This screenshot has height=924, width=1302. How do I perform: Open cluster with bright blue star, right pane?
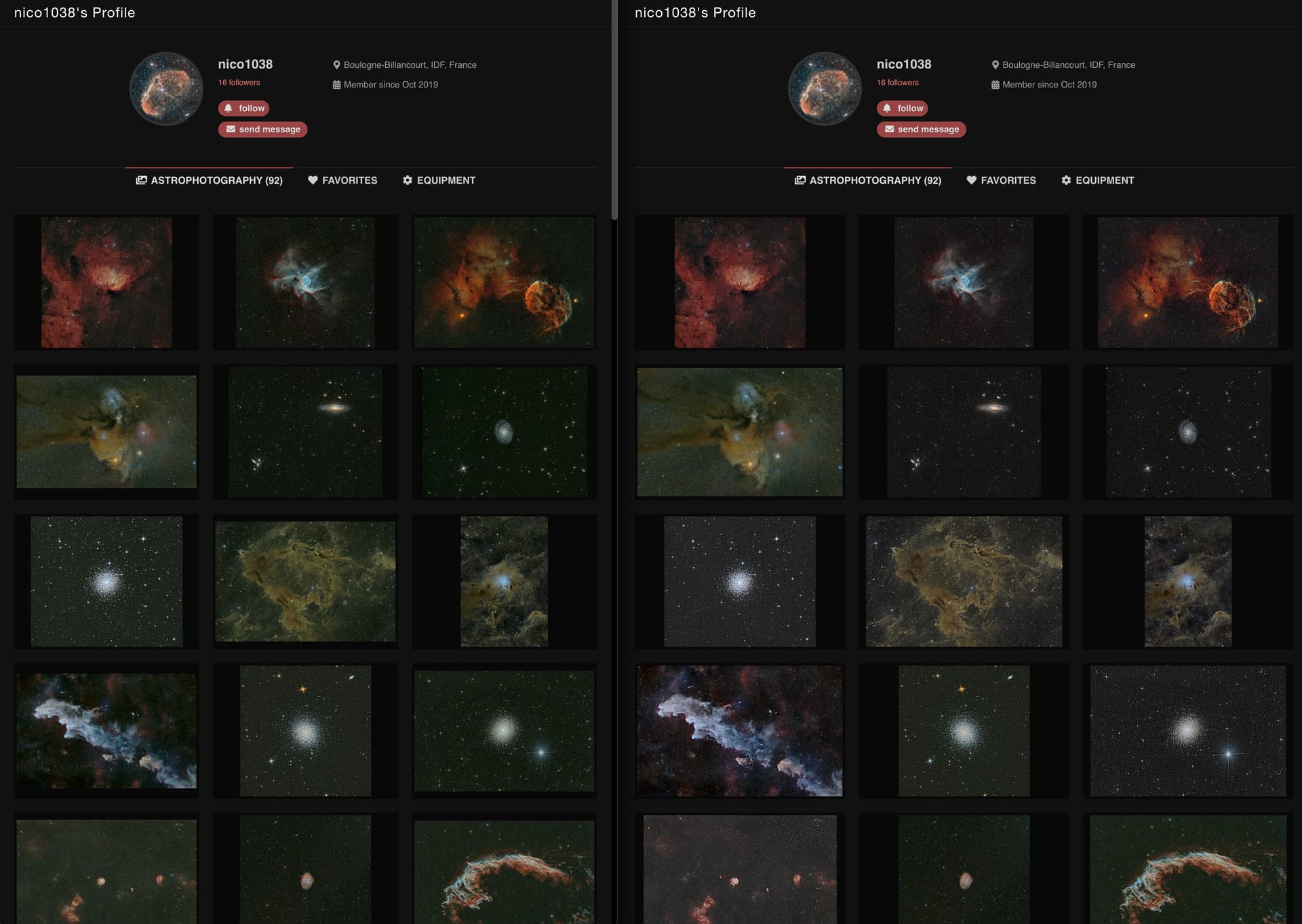(1188, 731)
